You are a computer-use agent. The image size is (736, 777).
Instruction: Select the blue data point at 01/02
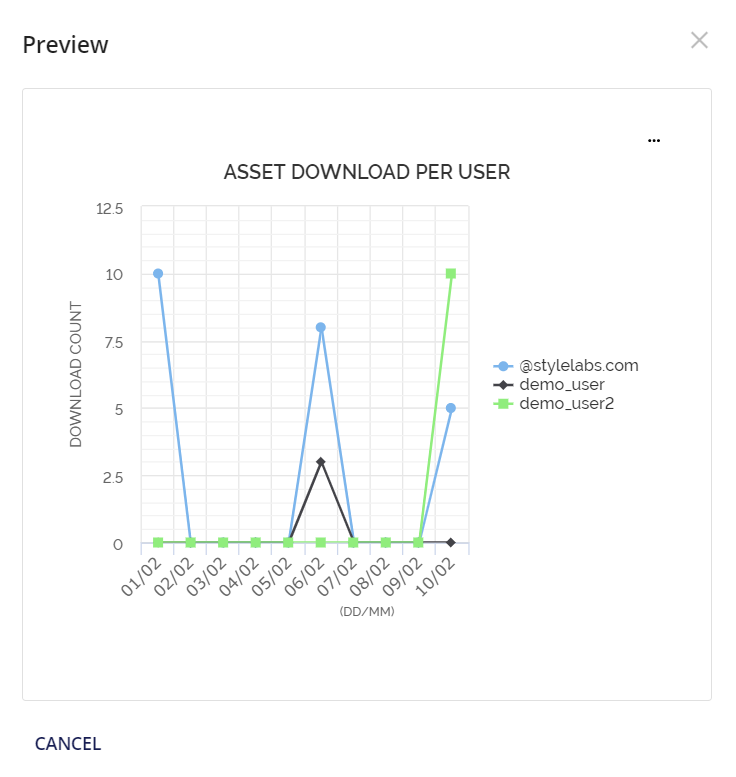tap(158, 273)
